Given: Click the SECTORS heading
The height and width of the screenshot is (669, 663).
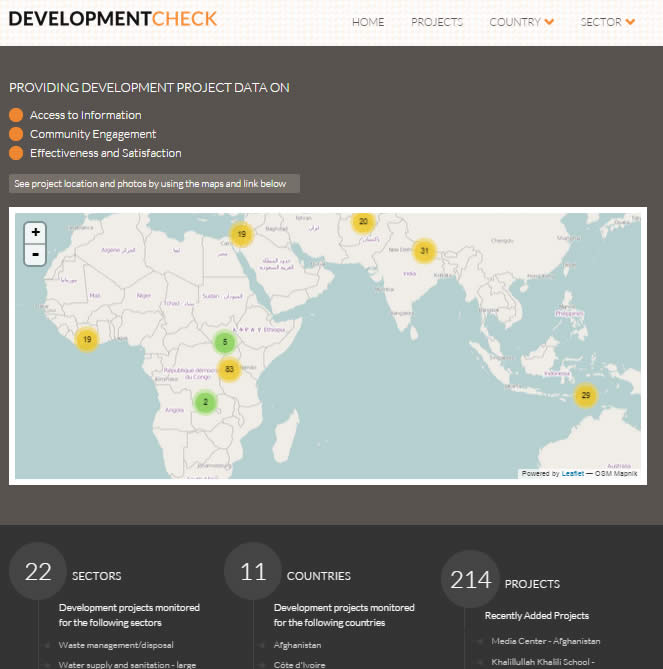Looking at the screenshot, I should 96,576.
